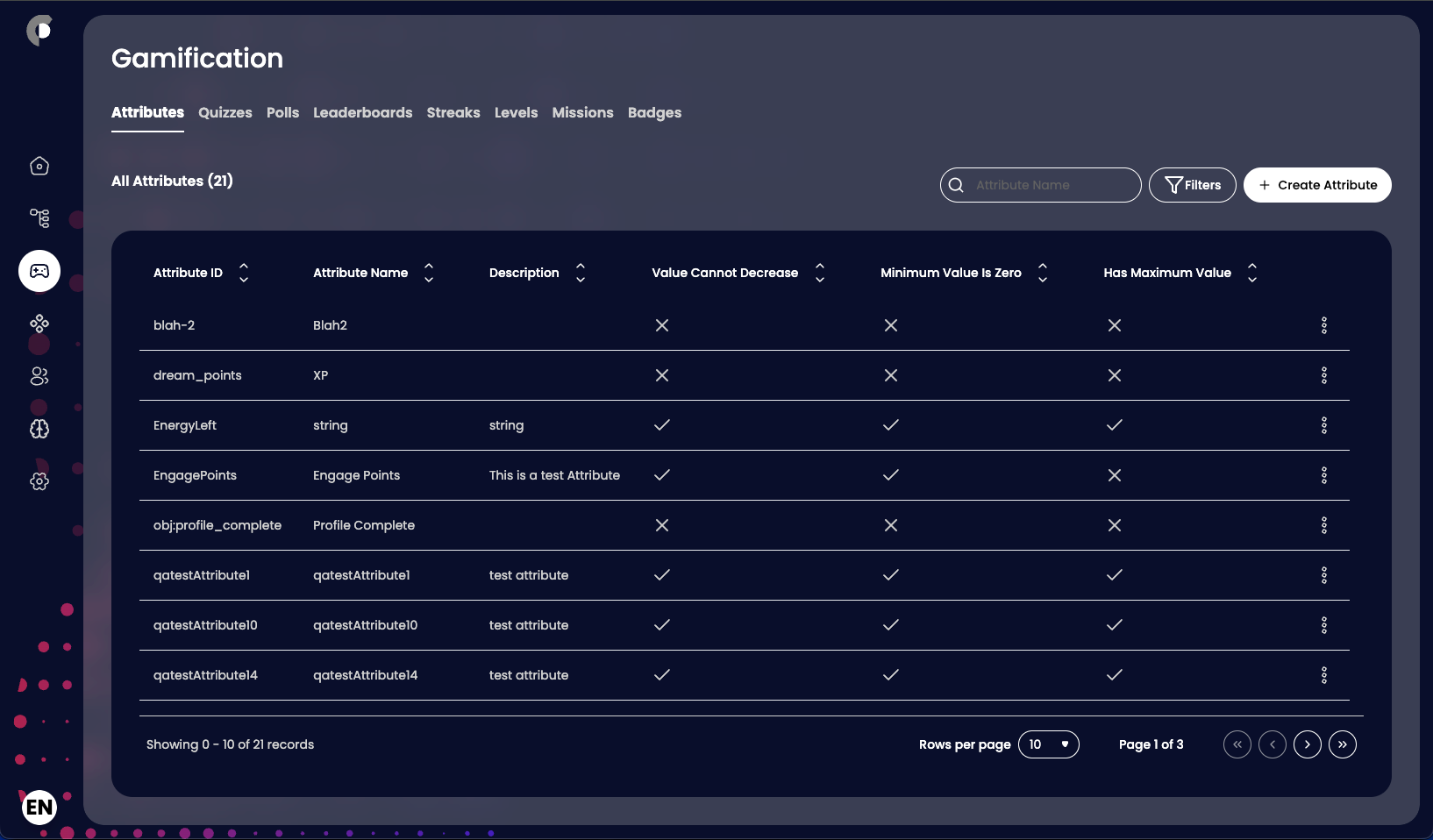
Task: Click the users management icon in sidebar
Action: (39, 376)
